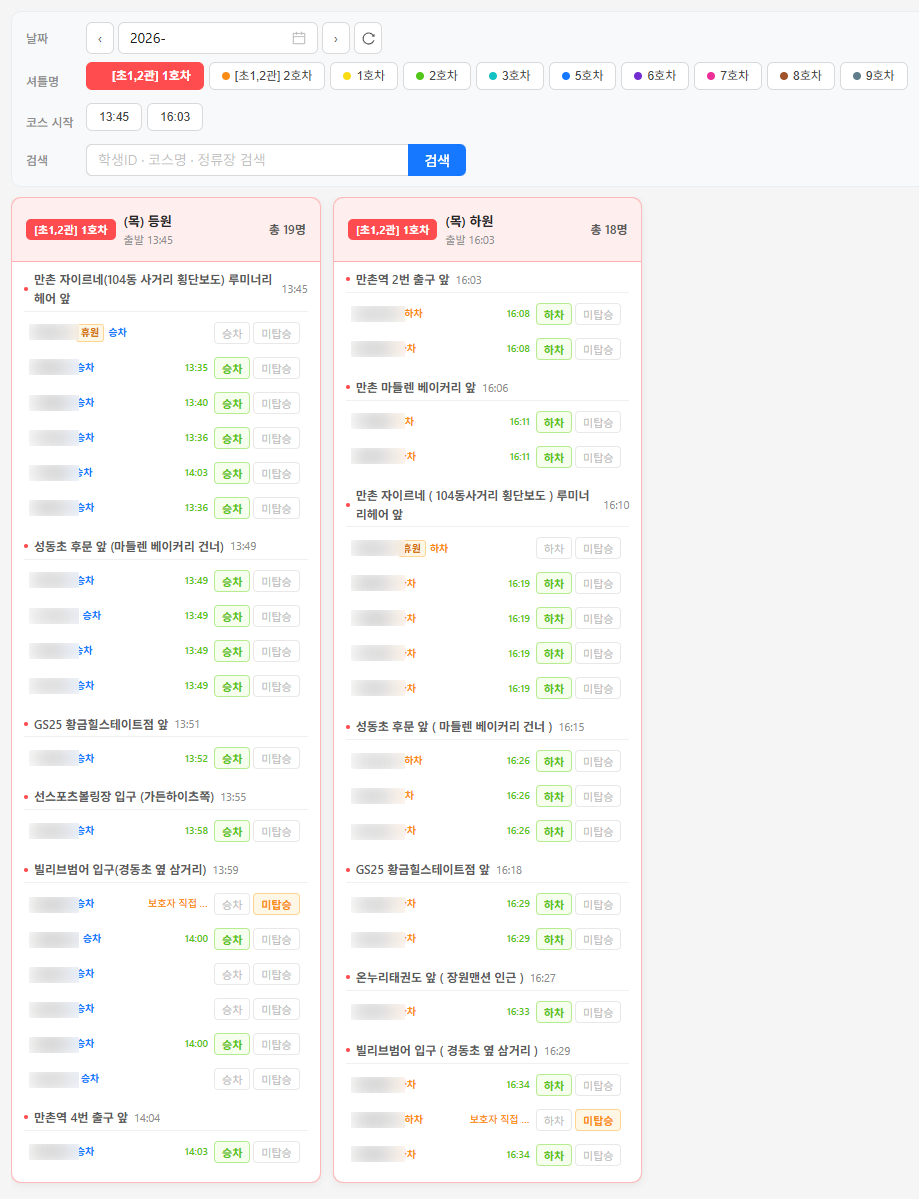Toggle highlighted 미탑승 in 등원 보호자 직접 row
The height and width of the screenshot is (1199, 919).
pos(276,905)
